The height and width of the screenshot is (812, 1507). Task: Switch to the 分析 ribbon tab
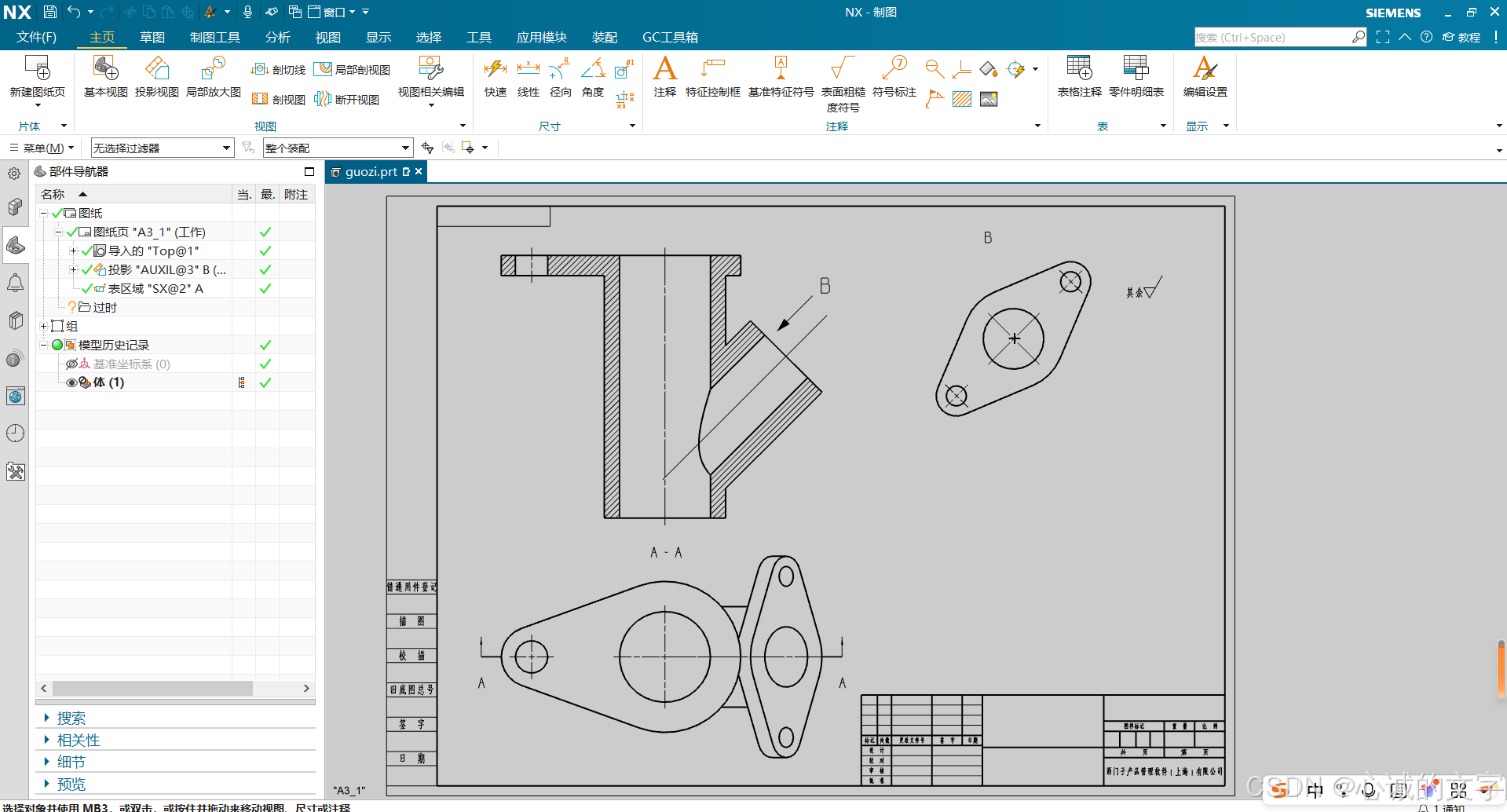(x=277, y=37)
